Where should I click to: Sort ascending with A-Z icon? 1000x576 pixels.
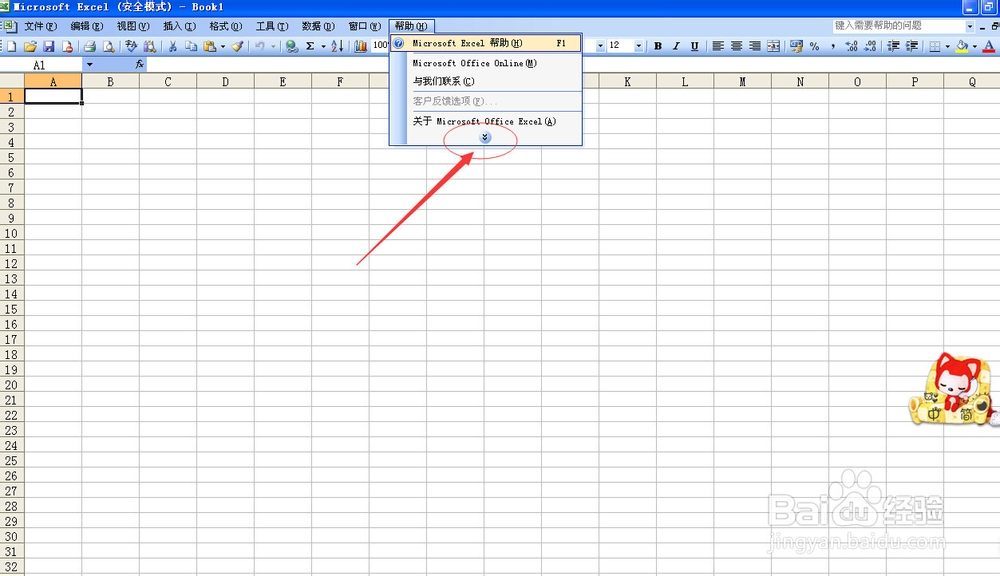[x=337, y=46]
